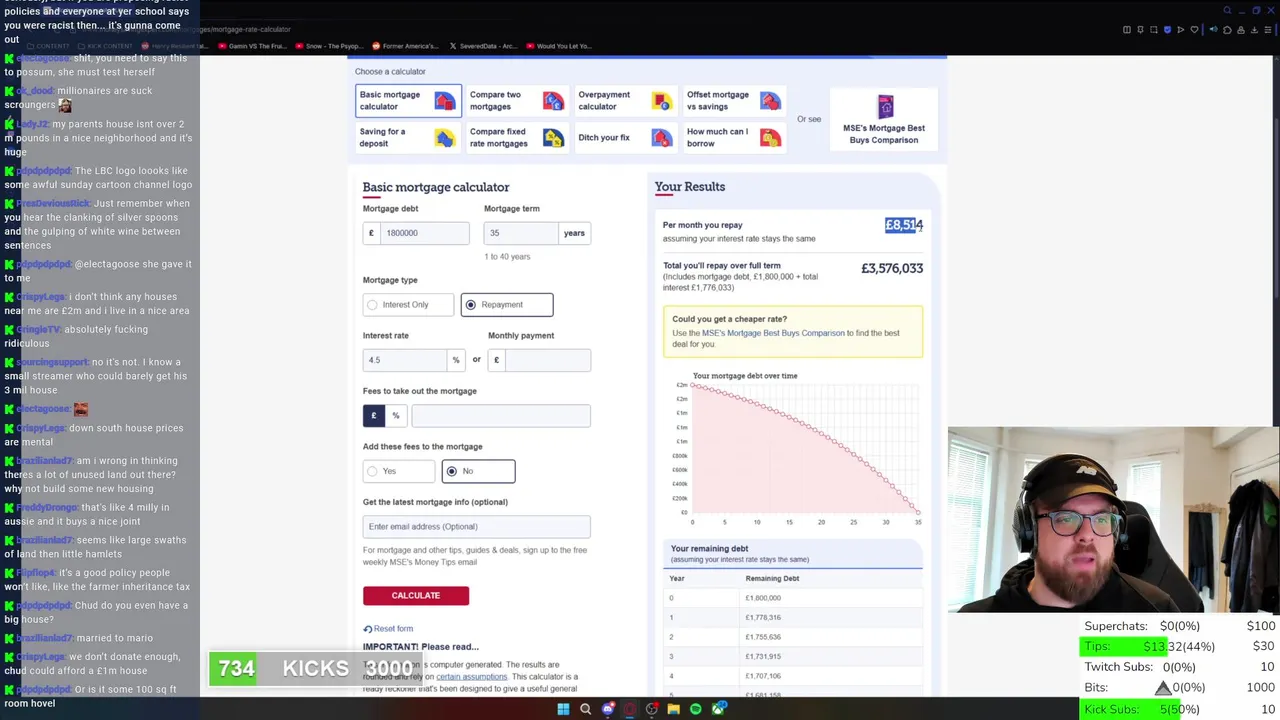Click the Reset form link

(388, 629)
